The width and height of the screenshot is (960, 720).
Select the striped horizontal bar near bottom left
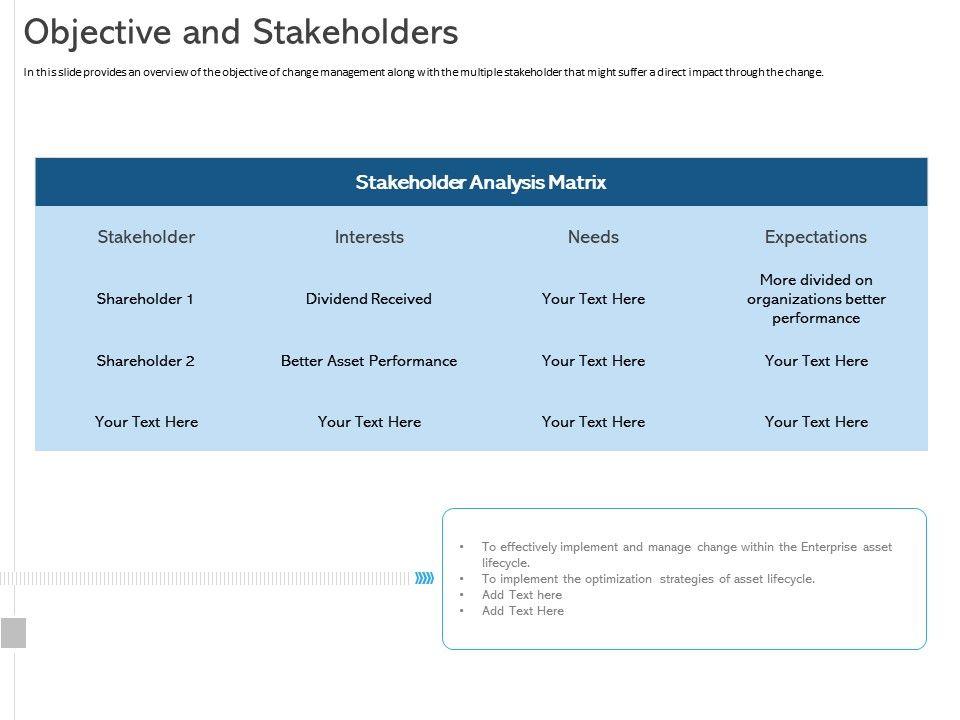(205, 578)
